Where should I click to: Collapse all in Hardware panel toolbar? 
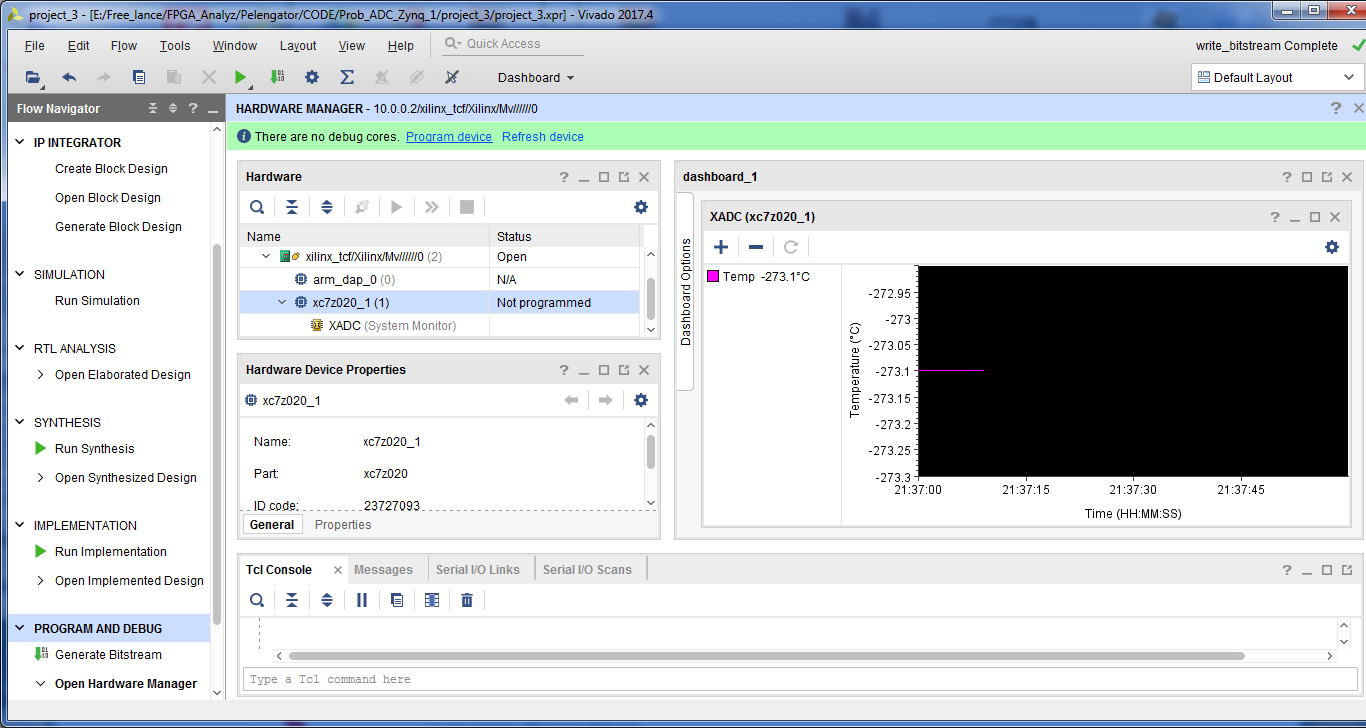coord(292,207)
